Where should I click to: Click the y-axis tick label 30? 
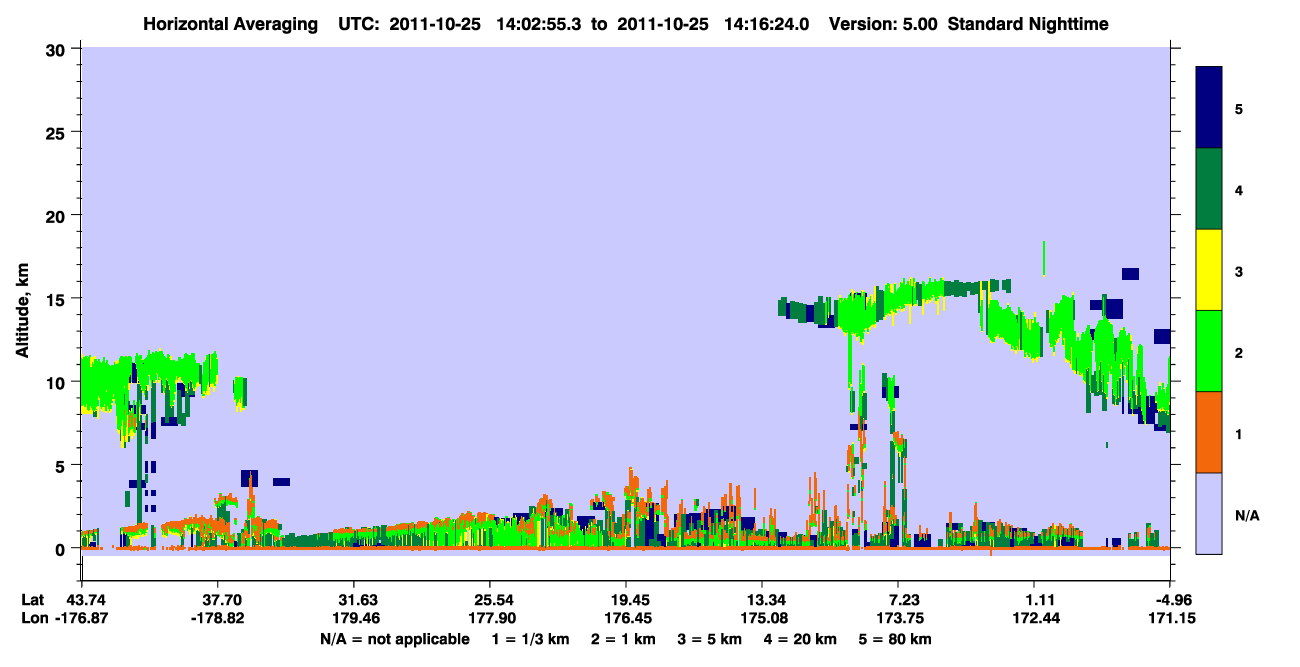click(x=57, y=49)
